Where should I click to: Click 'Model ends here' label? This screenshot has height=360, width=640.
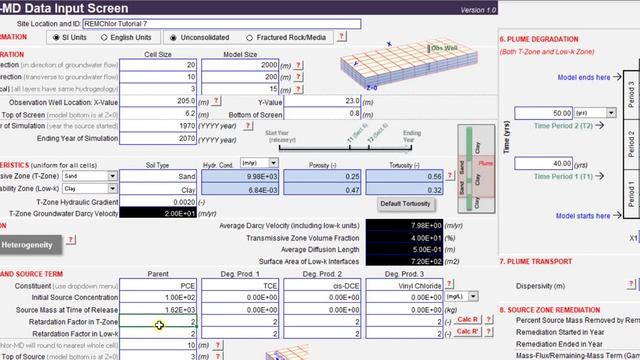pos(584,77)
